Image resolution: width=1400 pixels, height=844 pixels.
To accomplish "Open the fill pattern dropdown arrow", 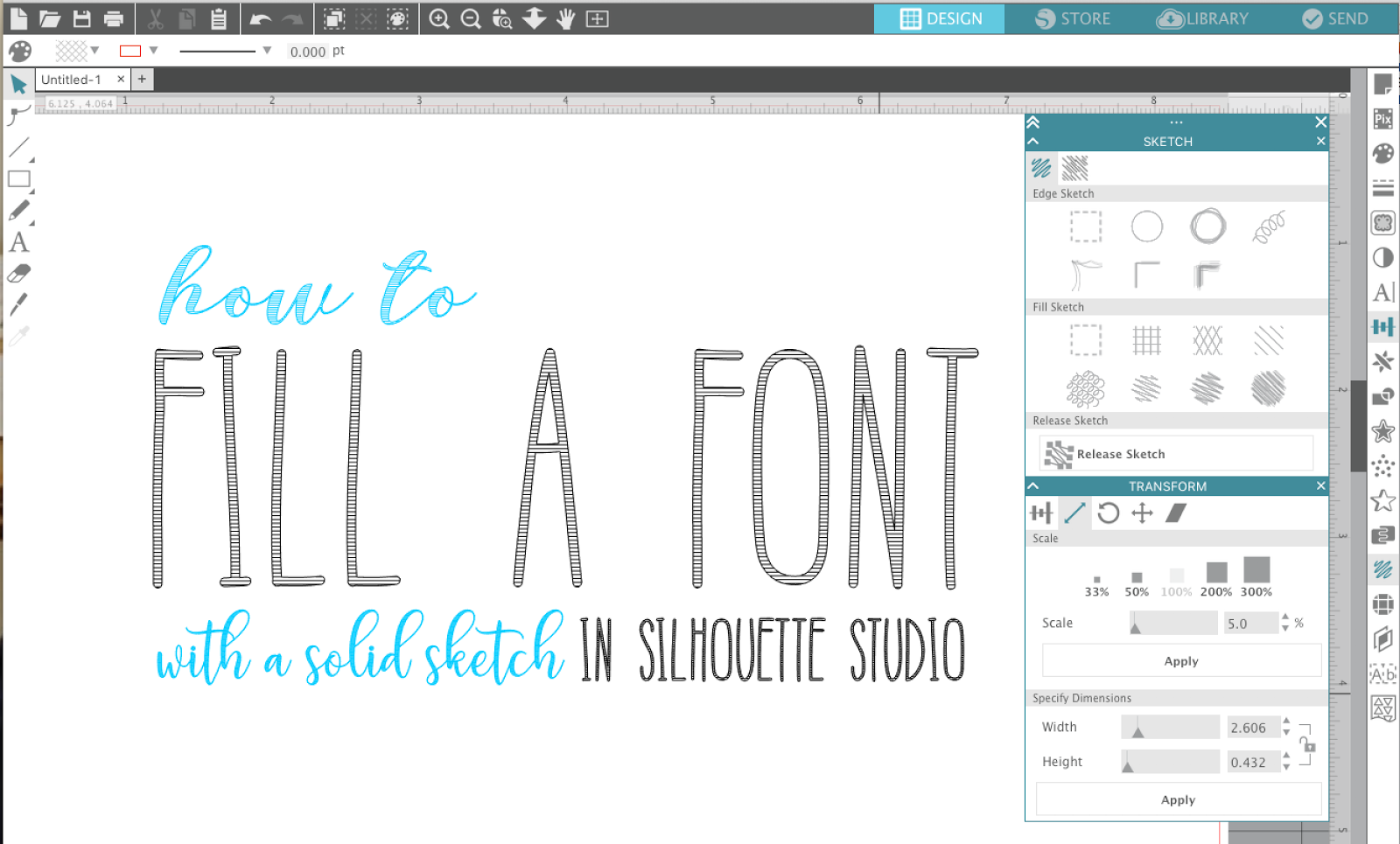I will [94, 51].
